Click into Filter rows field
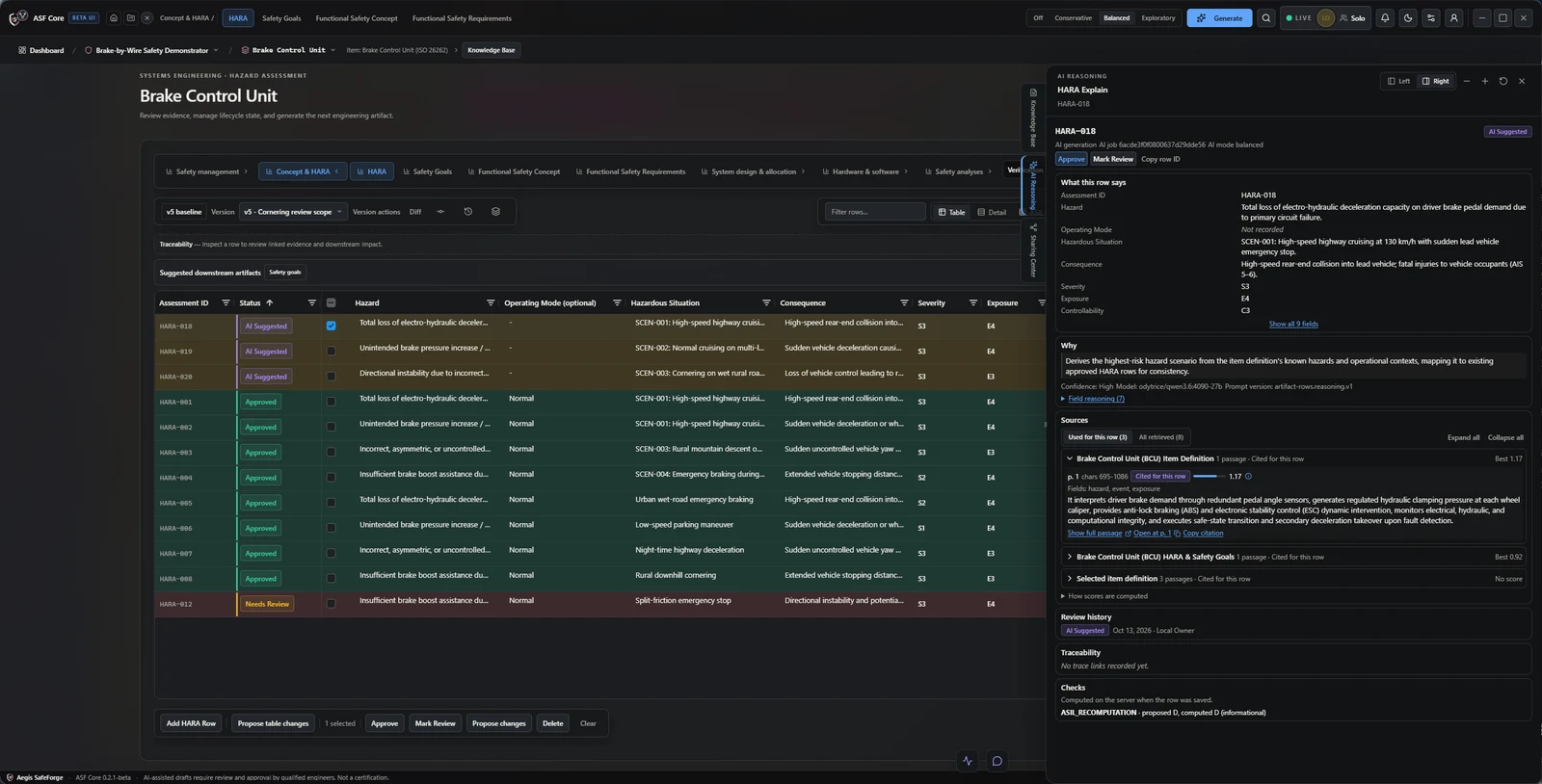 pyautogui.click(x=874, y=212)
